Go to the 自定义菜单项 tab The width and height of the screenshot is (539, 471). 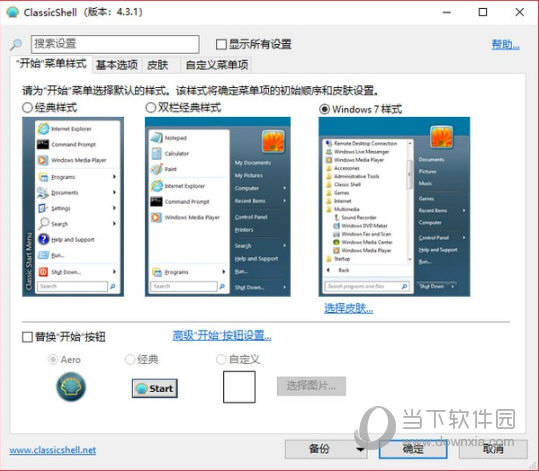coord(217,65)
